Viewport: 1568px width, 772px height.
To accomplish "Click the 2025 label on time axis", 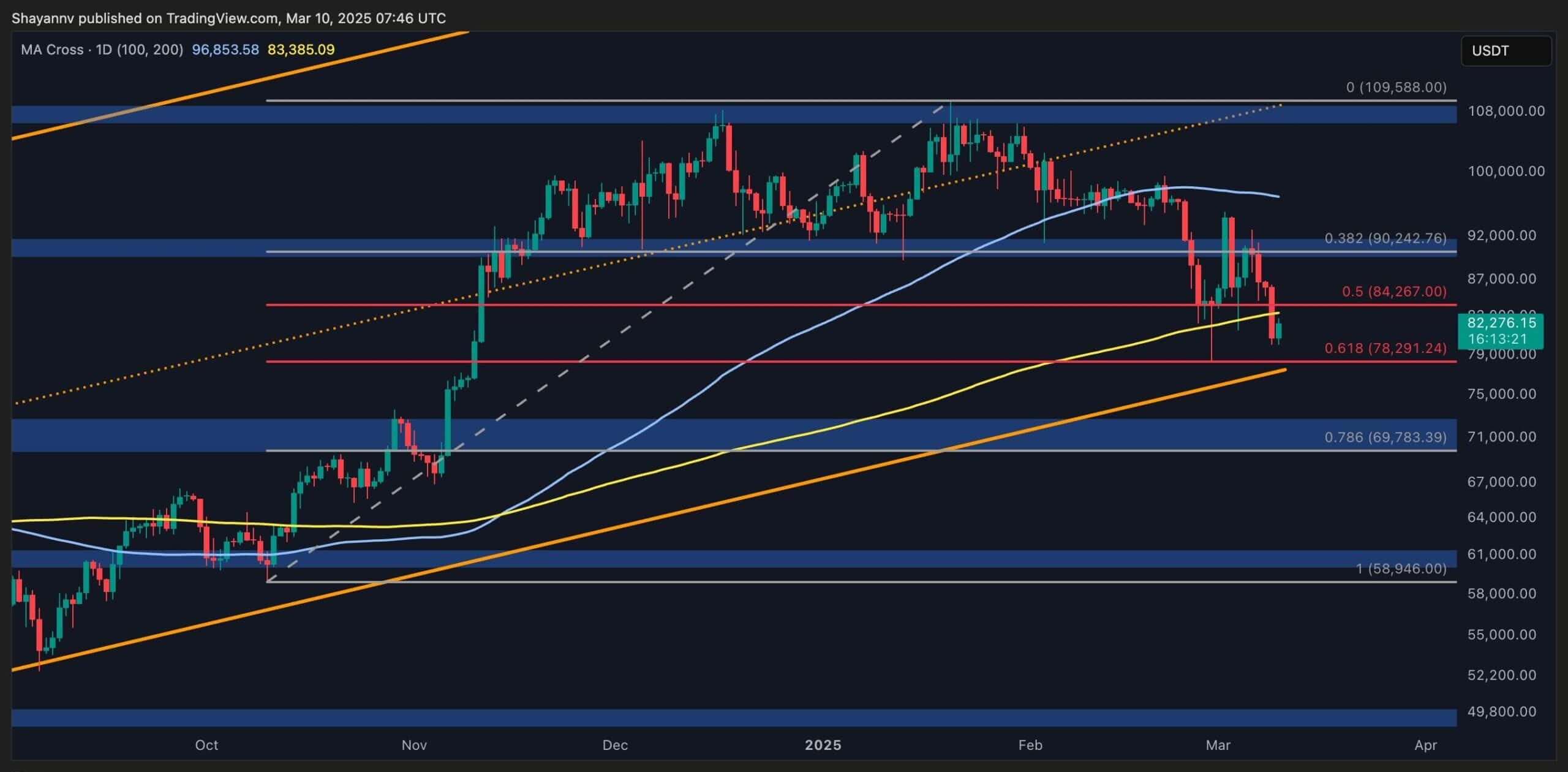I will tap(823, 745).
